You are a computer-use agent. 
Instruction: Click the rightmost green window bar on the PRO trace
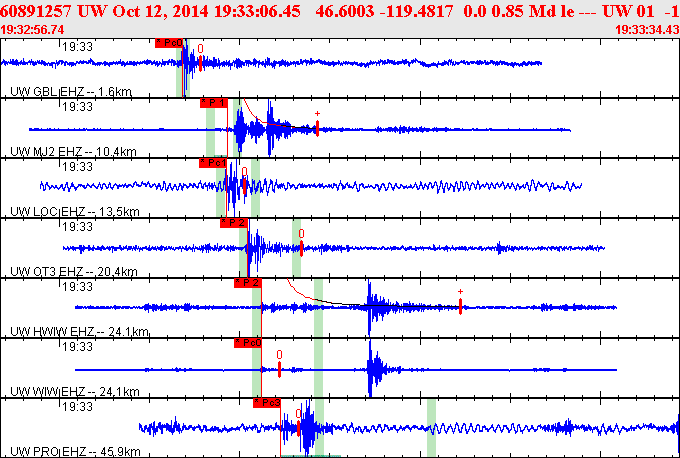point(431,427)
